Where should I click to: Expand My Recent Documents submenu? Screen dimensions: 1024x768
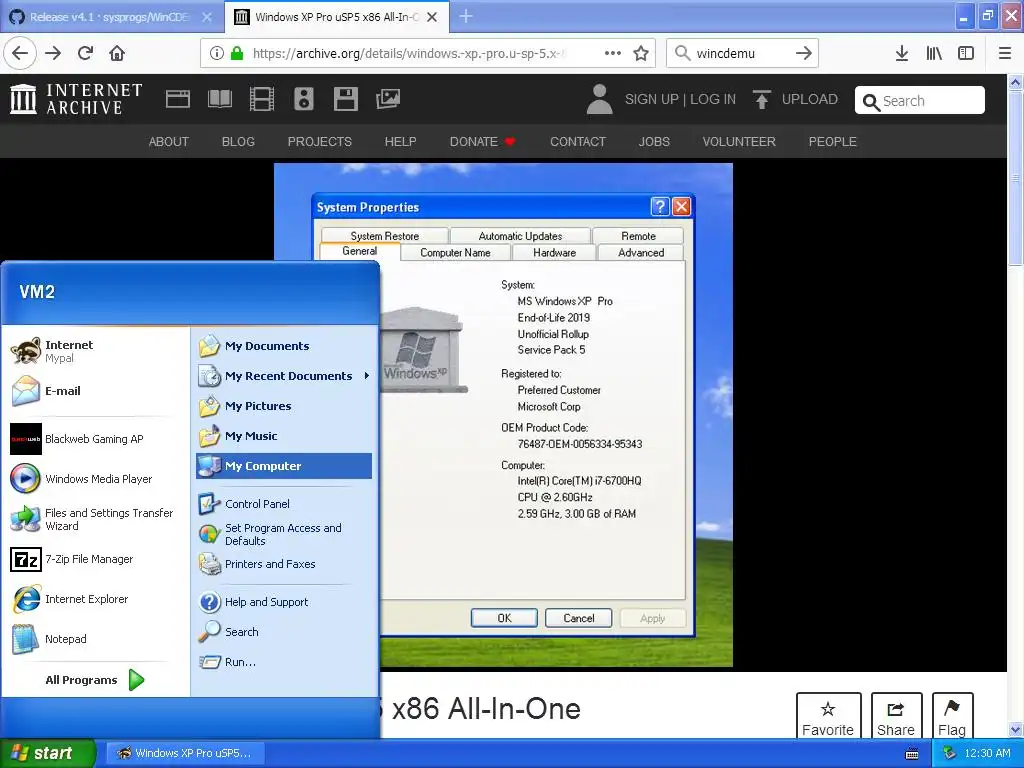[x=284, y=376]
